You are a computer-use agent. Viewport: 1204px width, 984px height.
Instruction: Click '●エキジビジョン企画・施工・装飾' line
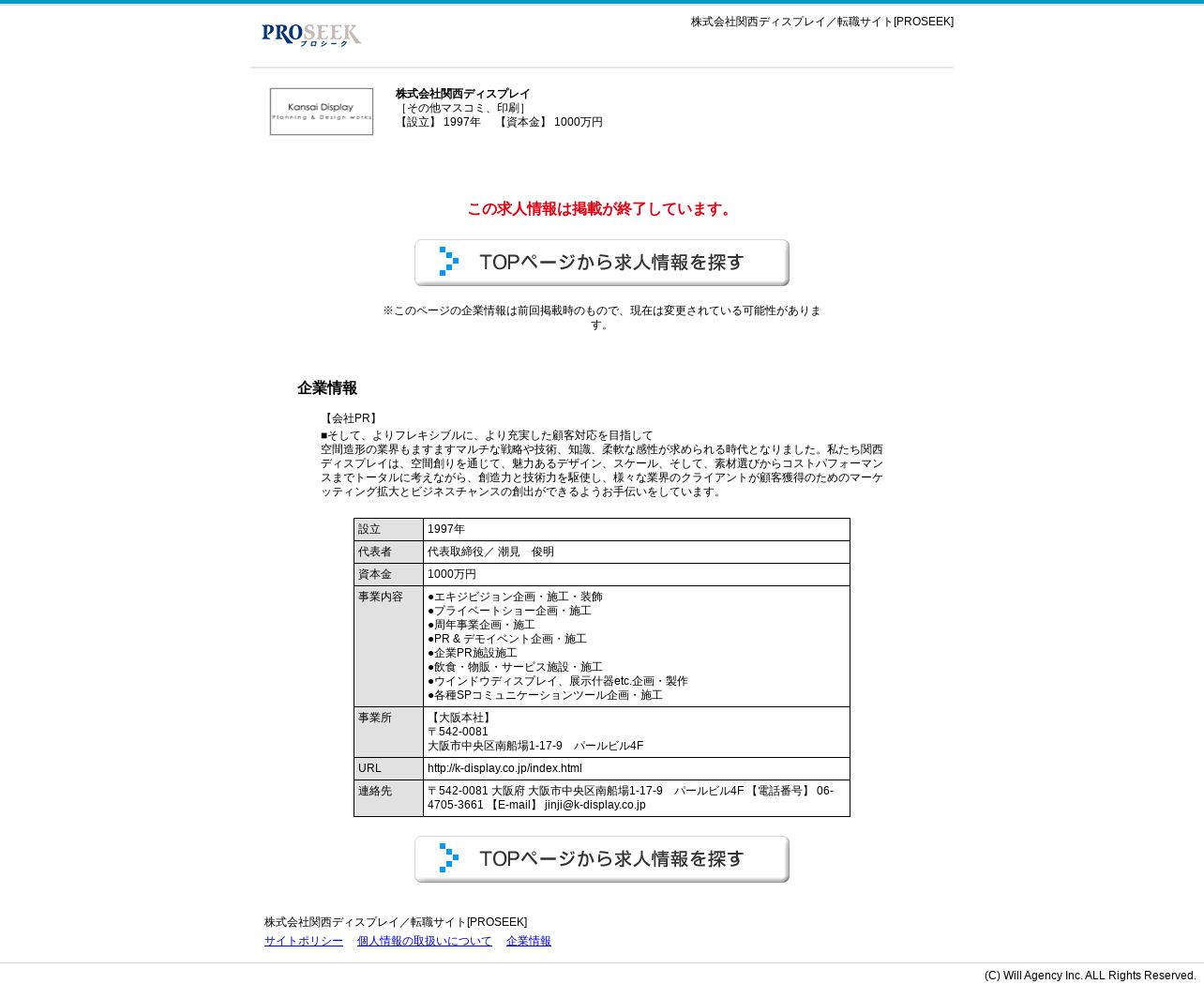pos(515,597)
